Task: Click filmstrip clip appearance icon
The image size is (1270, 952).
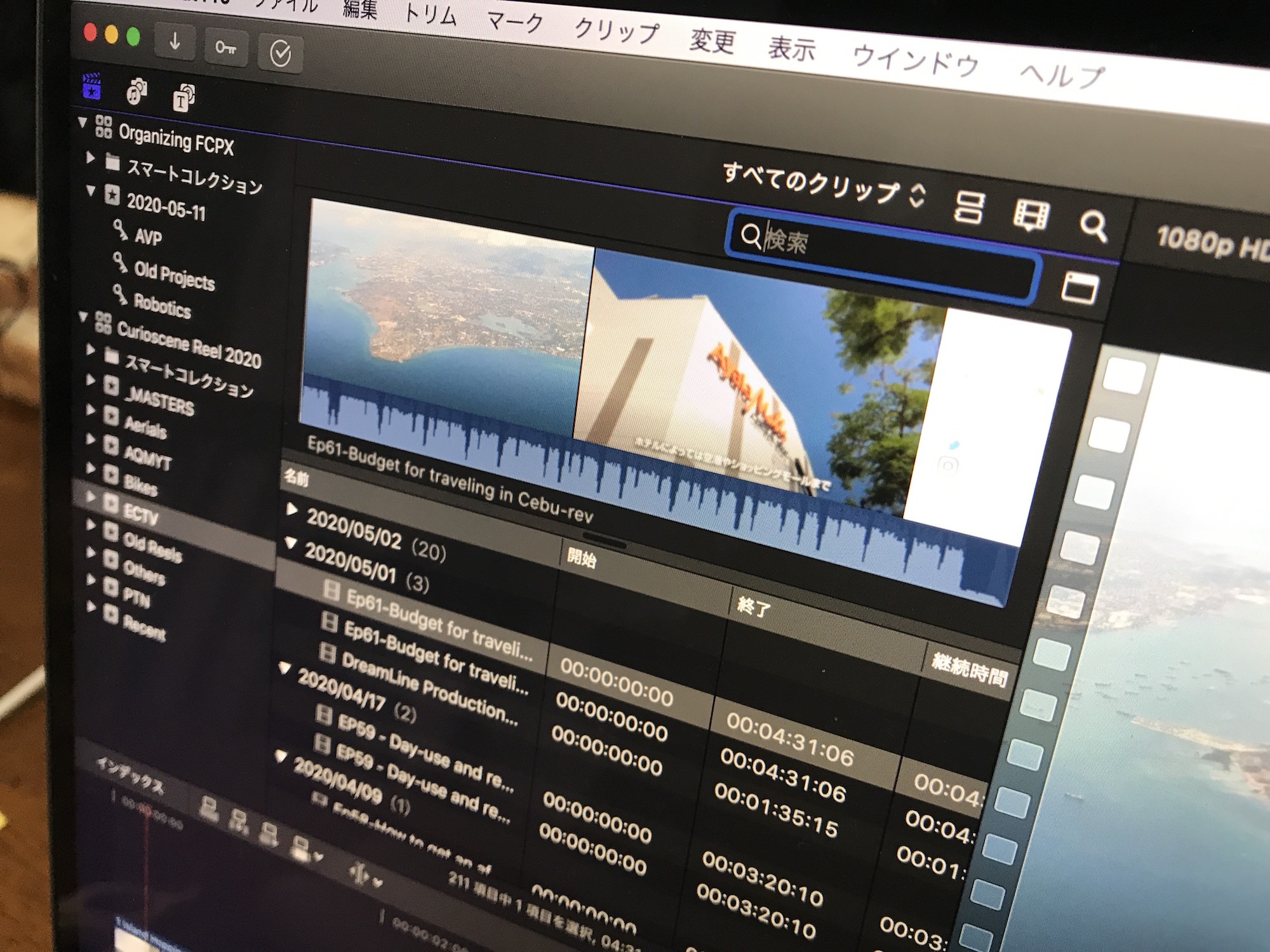Action: (x=1030, y=215)
